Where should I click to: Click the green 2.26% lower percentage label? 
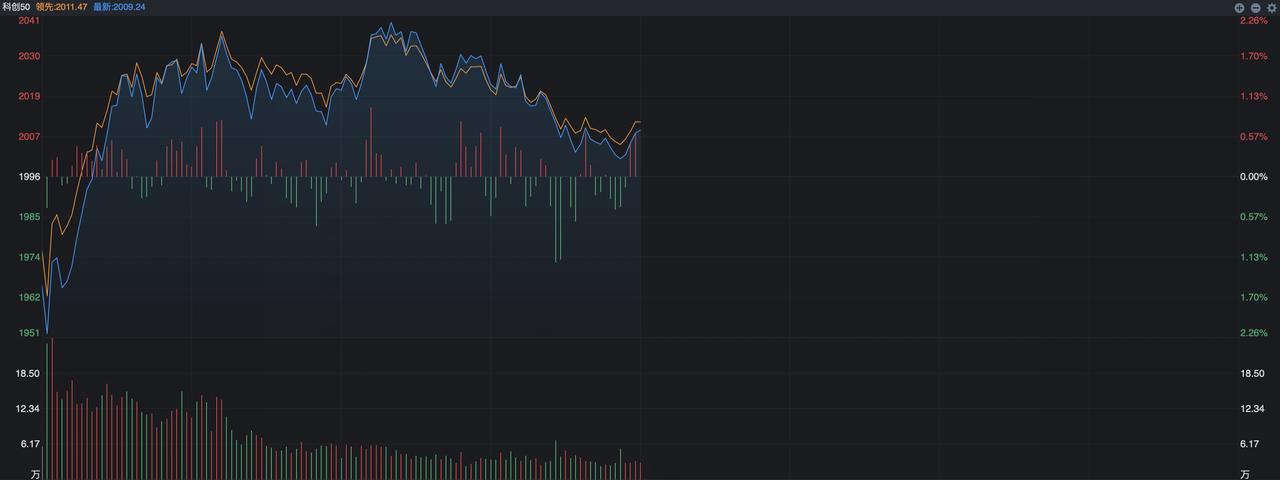click(x=1254, y=332)
